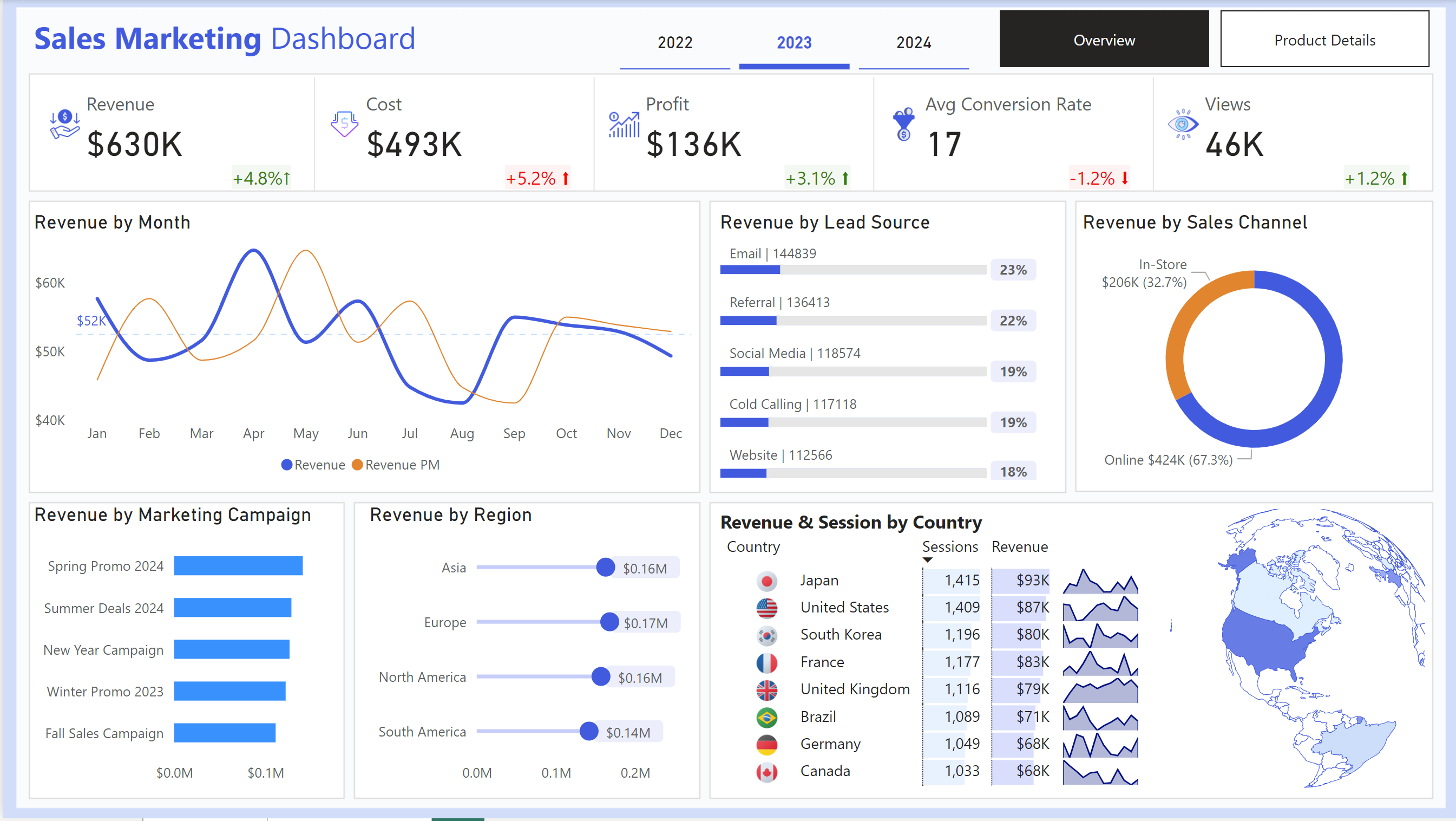Click the Sessions column header
Viewport: 1456px width, 821px height.
tap(949, 547)
